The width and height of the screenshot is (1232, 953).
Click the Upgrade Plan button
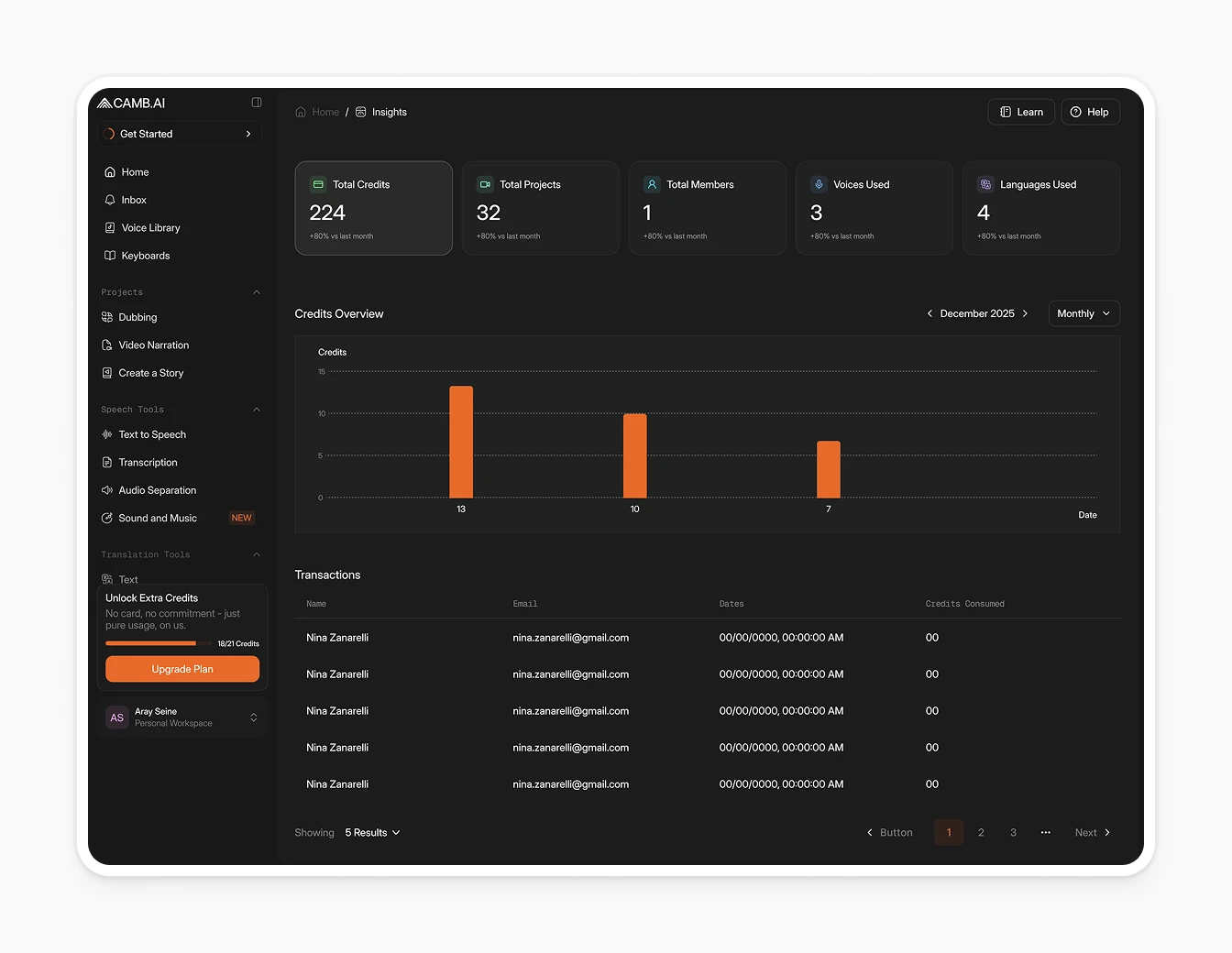pos(181,669)
